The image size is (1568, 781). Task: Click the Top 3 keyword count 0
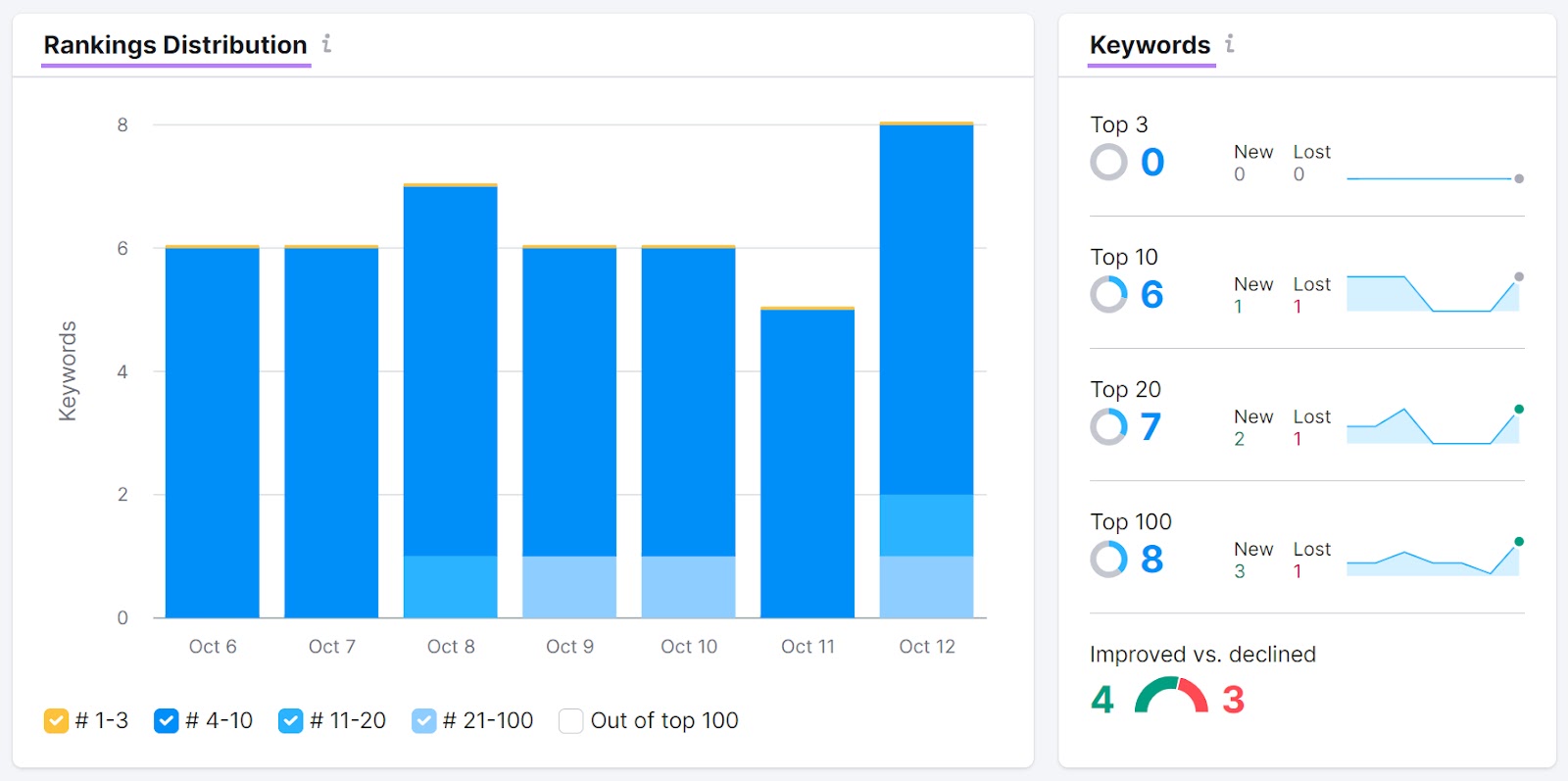click(1152, 162)
